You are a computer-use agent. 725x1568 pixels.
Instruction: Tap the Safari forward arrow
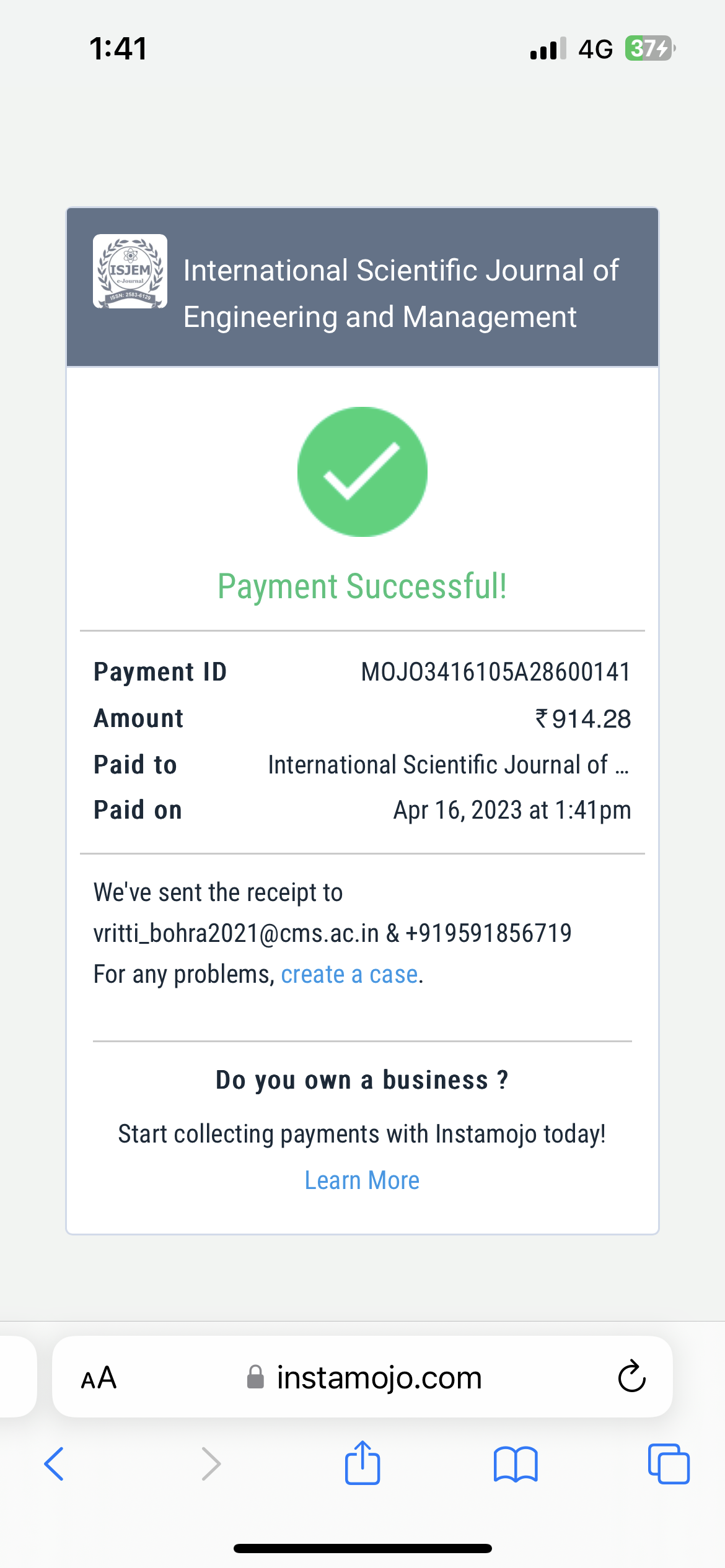click(211, 1465)
